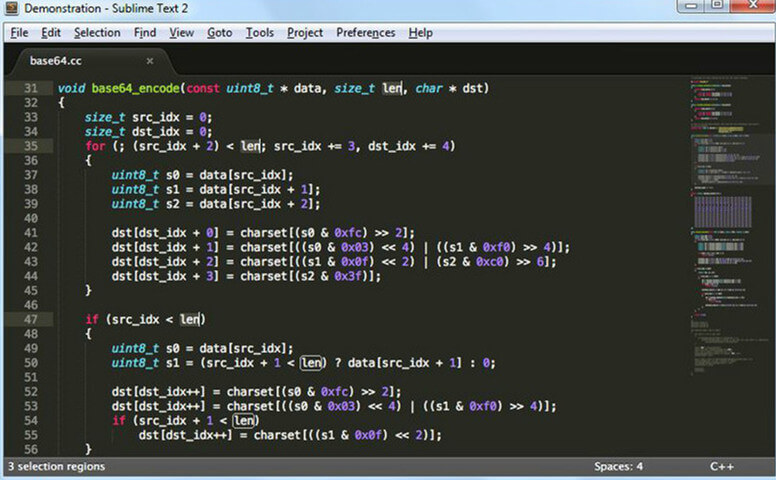Open the Goto menu

coord(220,33)
